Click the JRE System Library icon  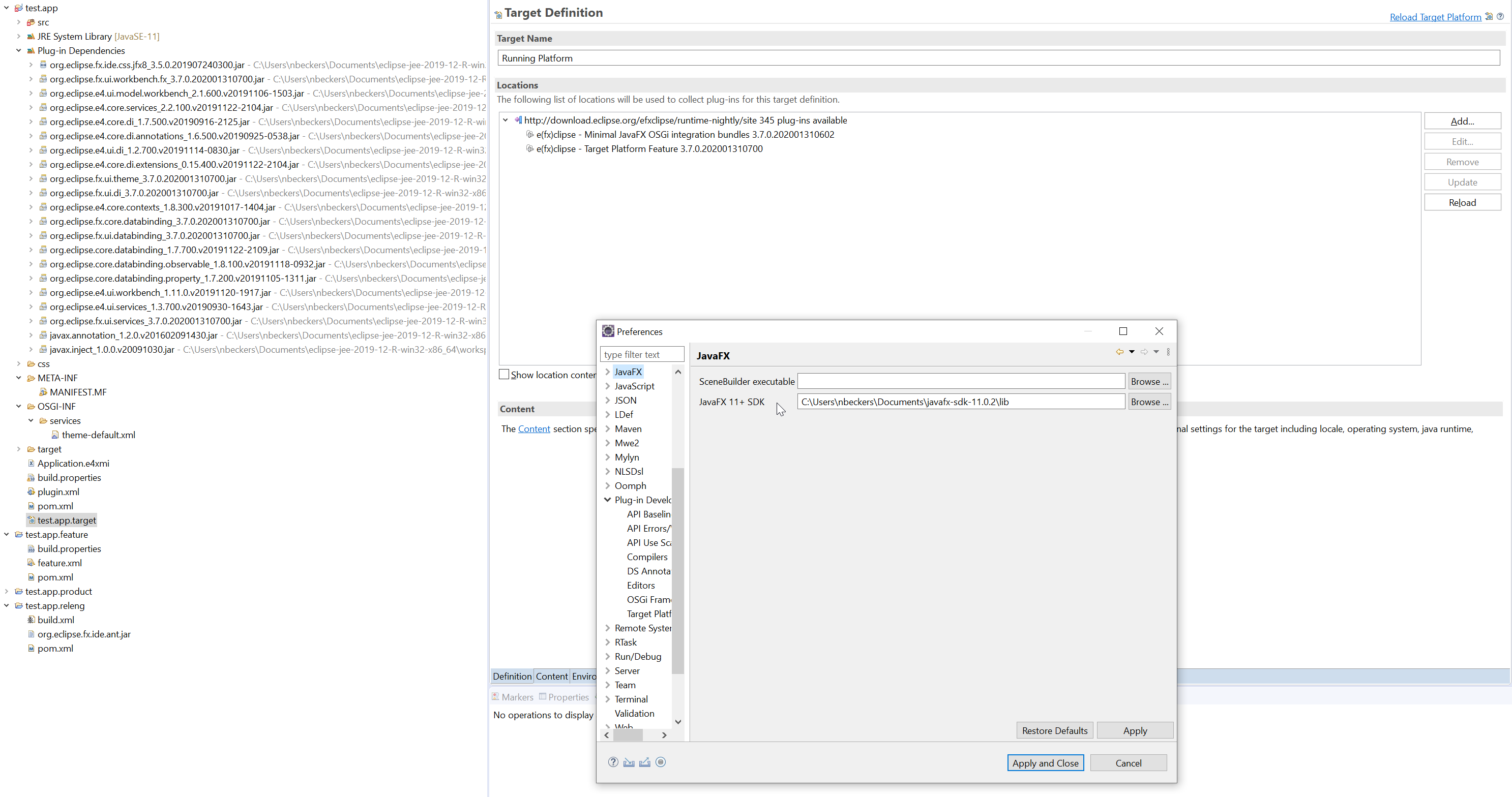click(x=31, y=37)
